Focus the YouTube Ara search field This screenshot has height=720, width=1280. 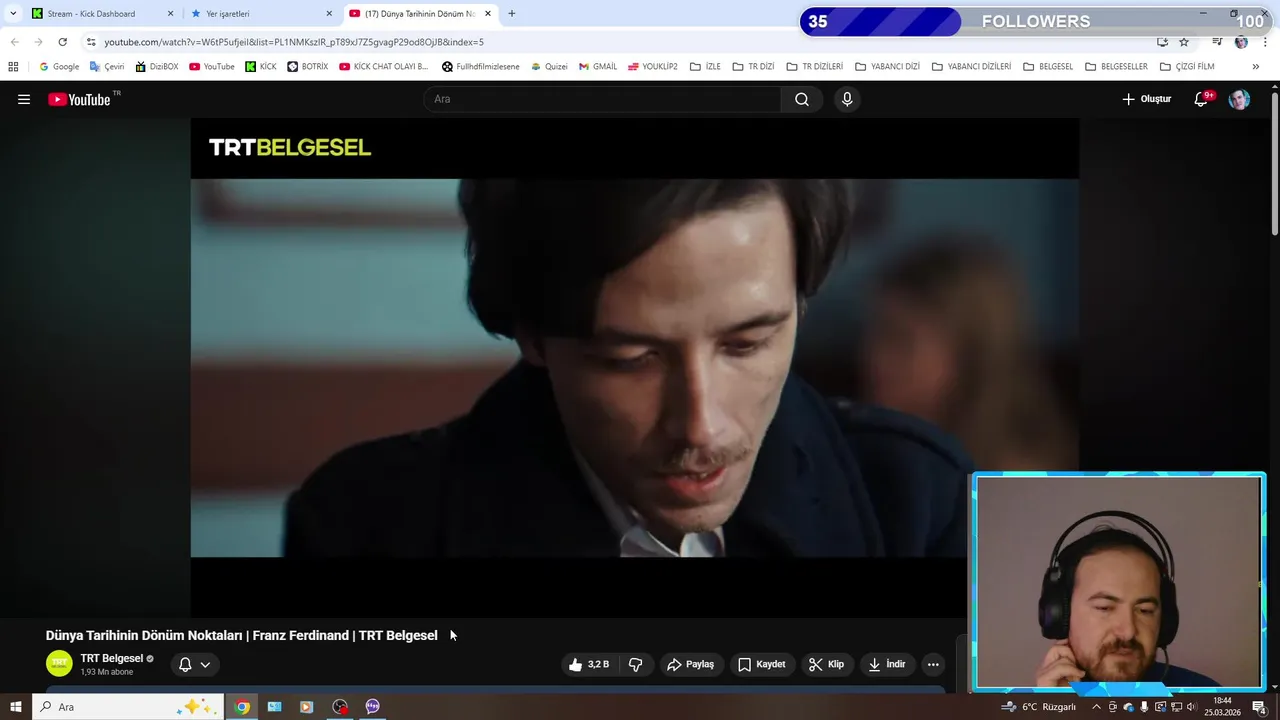coord(602,99)
